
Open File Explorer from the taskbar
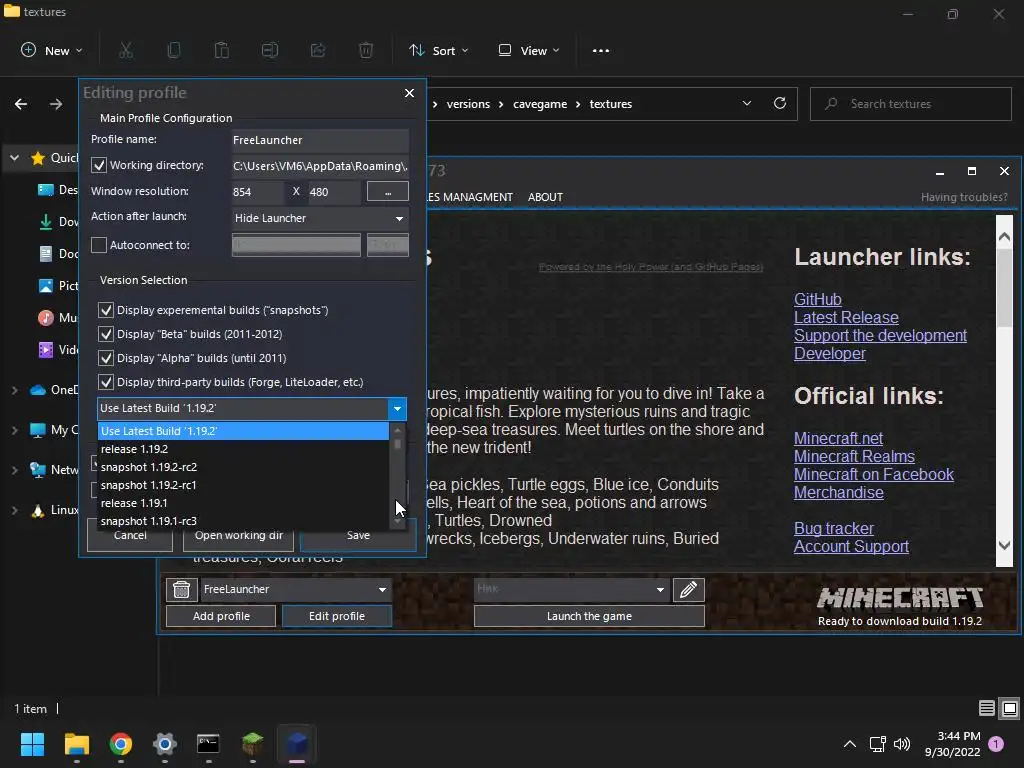coord(77,744)
